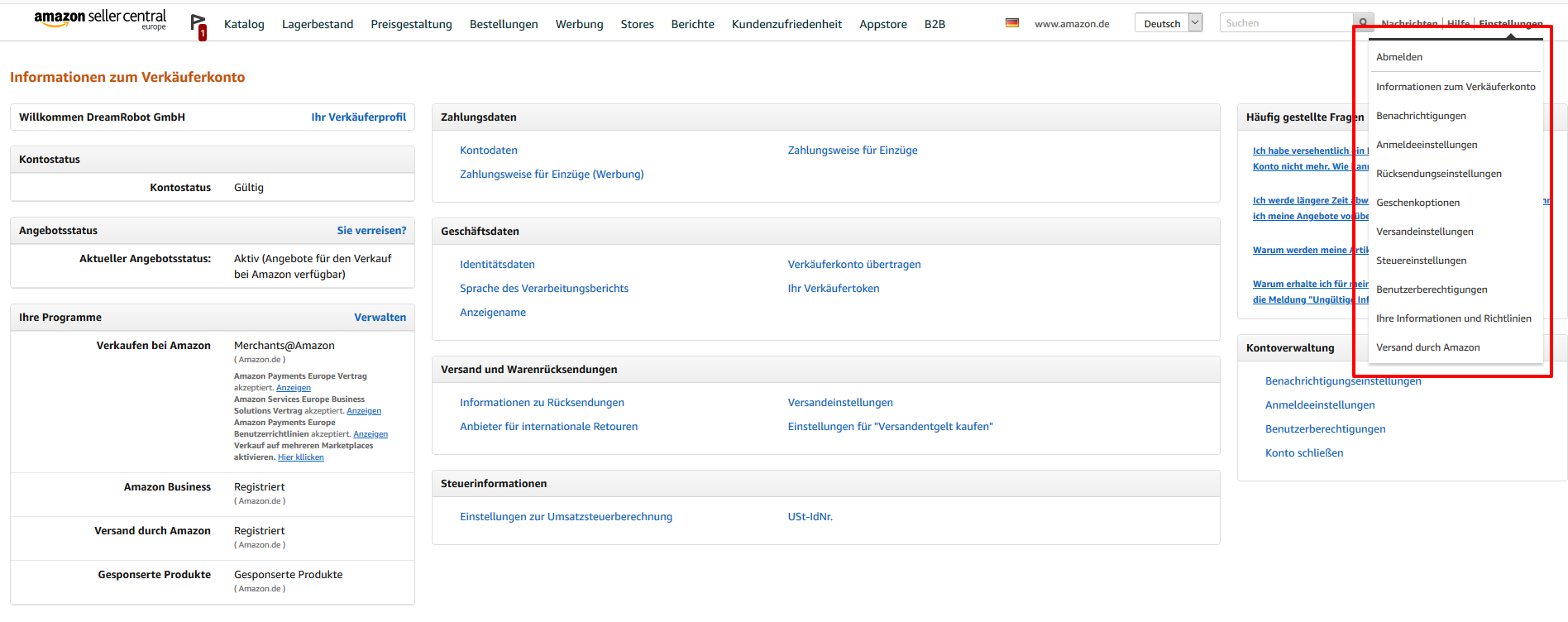Open the Berichte menu
The image size is (1568, 622).
click(693, 24)
